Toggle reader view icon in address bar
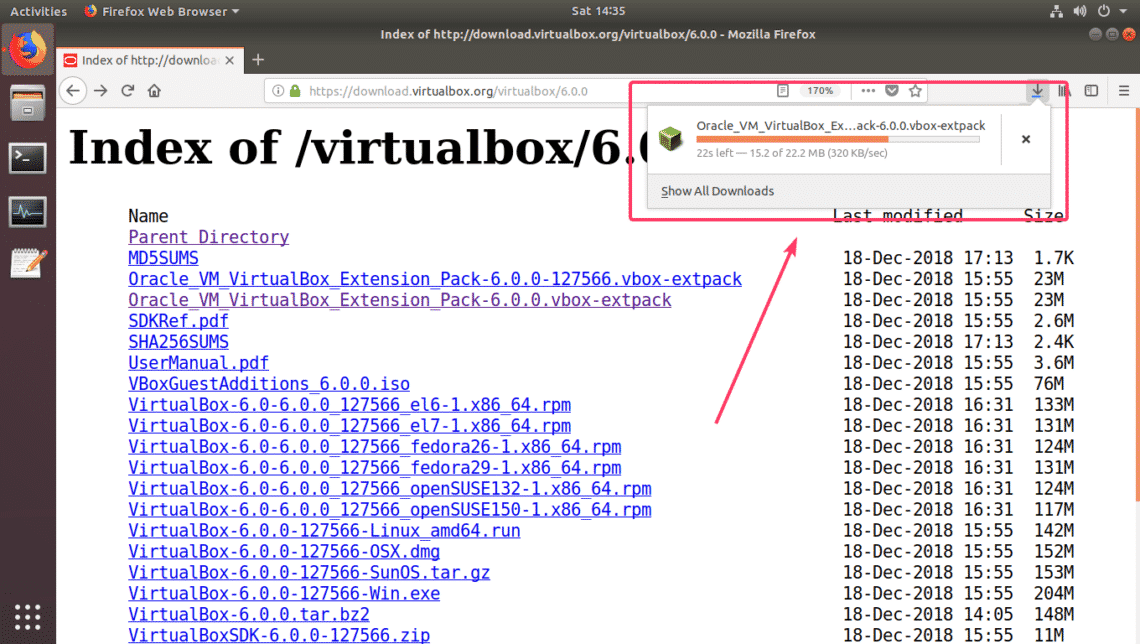 tap(783, 91)
